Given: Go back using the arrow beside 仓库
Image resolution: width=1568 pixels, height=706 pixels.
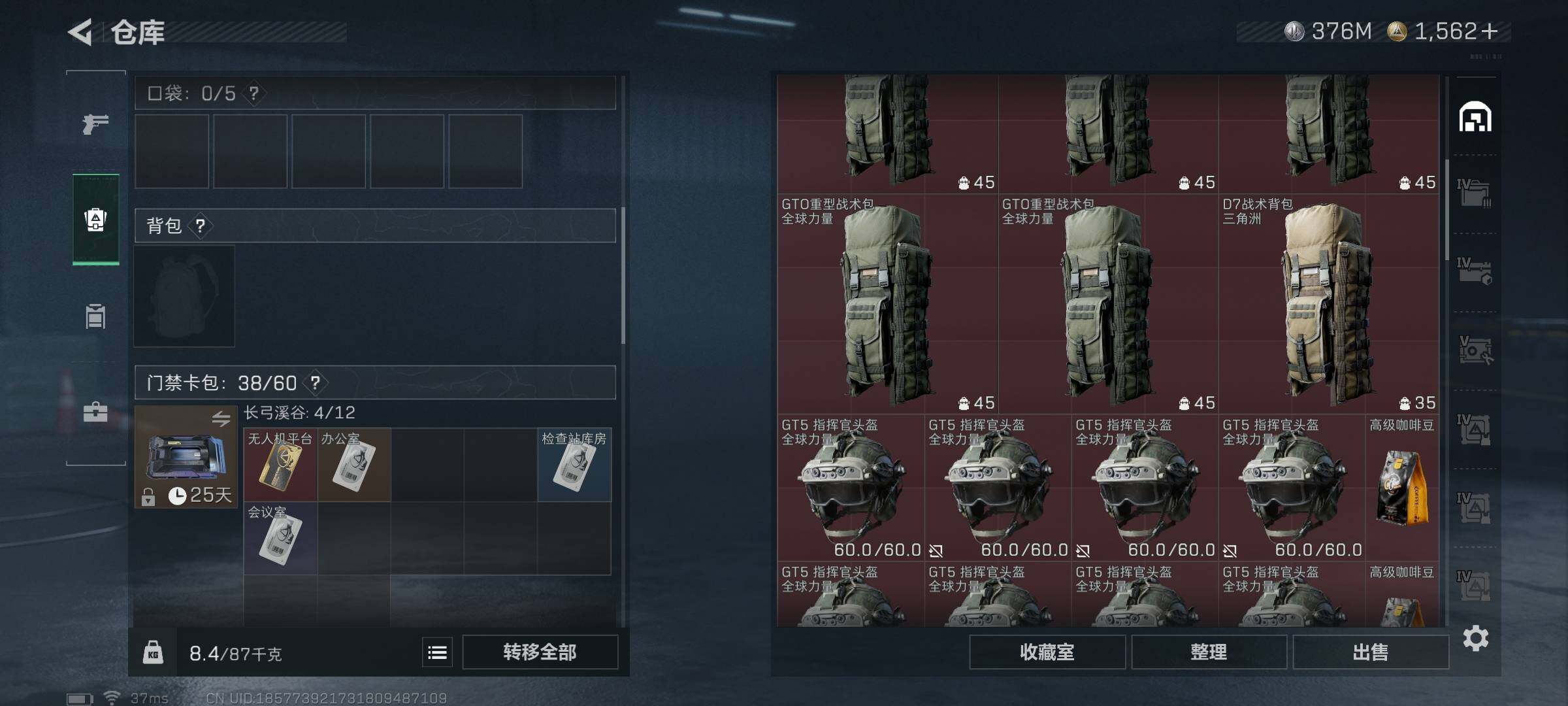Looking at the screenshot, I should pos(80,32).
